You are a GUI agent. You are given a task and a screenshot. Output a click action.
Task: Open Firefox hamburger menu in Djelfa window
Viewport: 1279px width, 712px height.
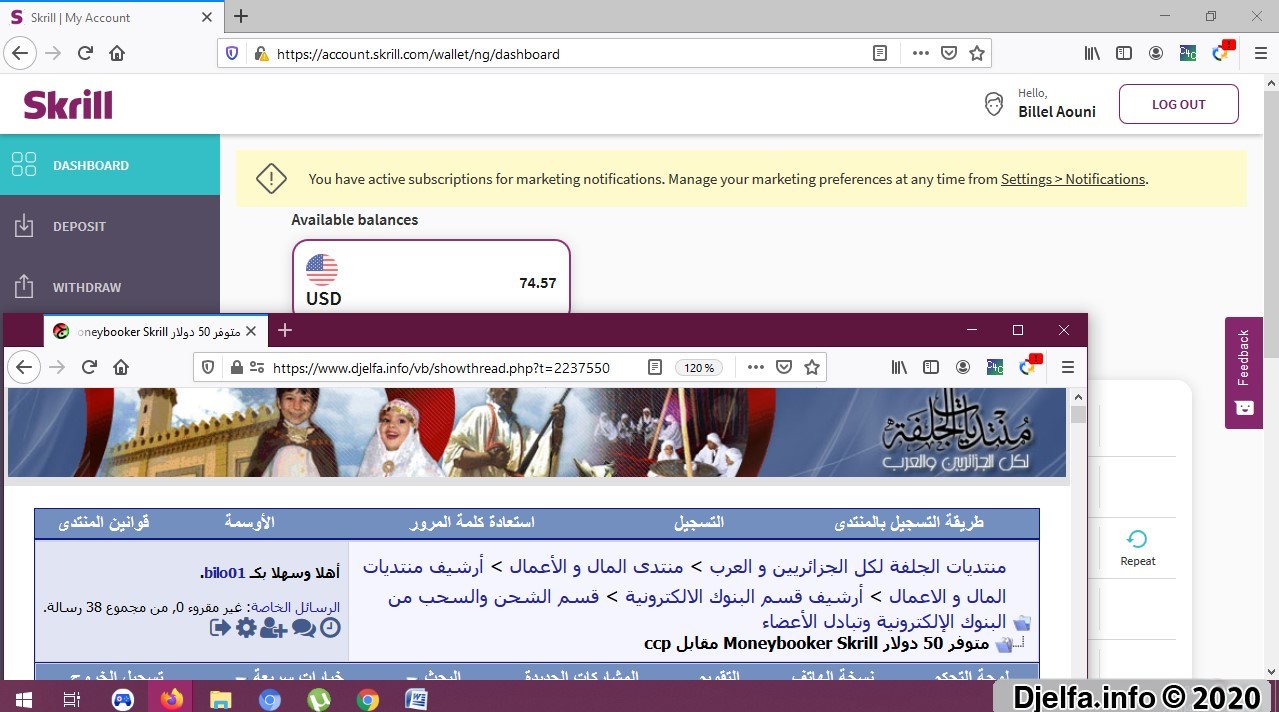[1067, 367]
